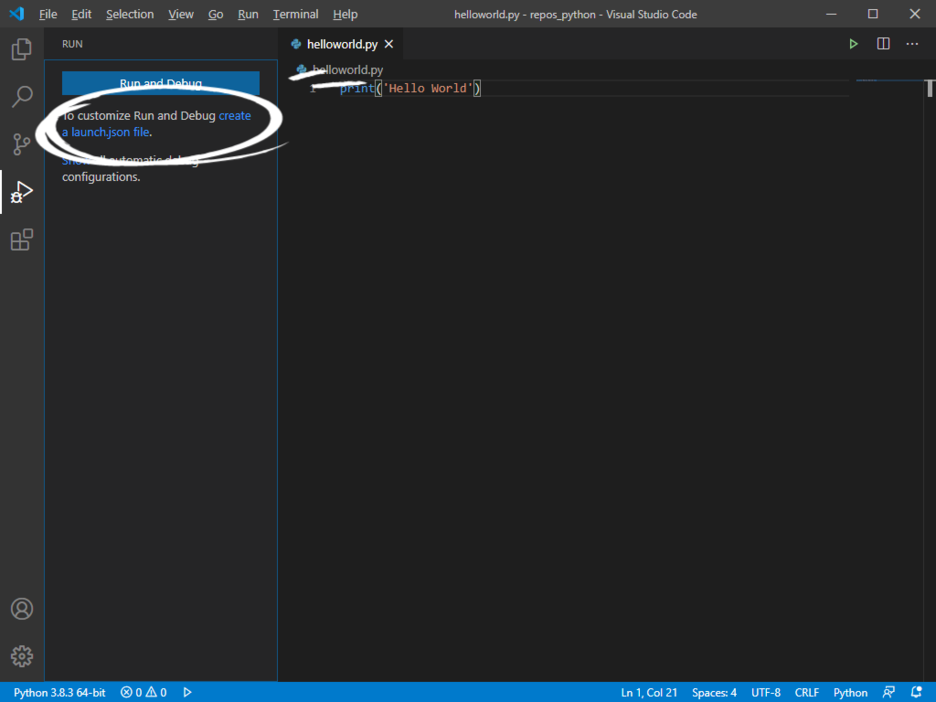Image resolution: width=936 pixels, height=702 pixels.
Task: Select the Run and Debug activity icon
Action: coord(21,192)
